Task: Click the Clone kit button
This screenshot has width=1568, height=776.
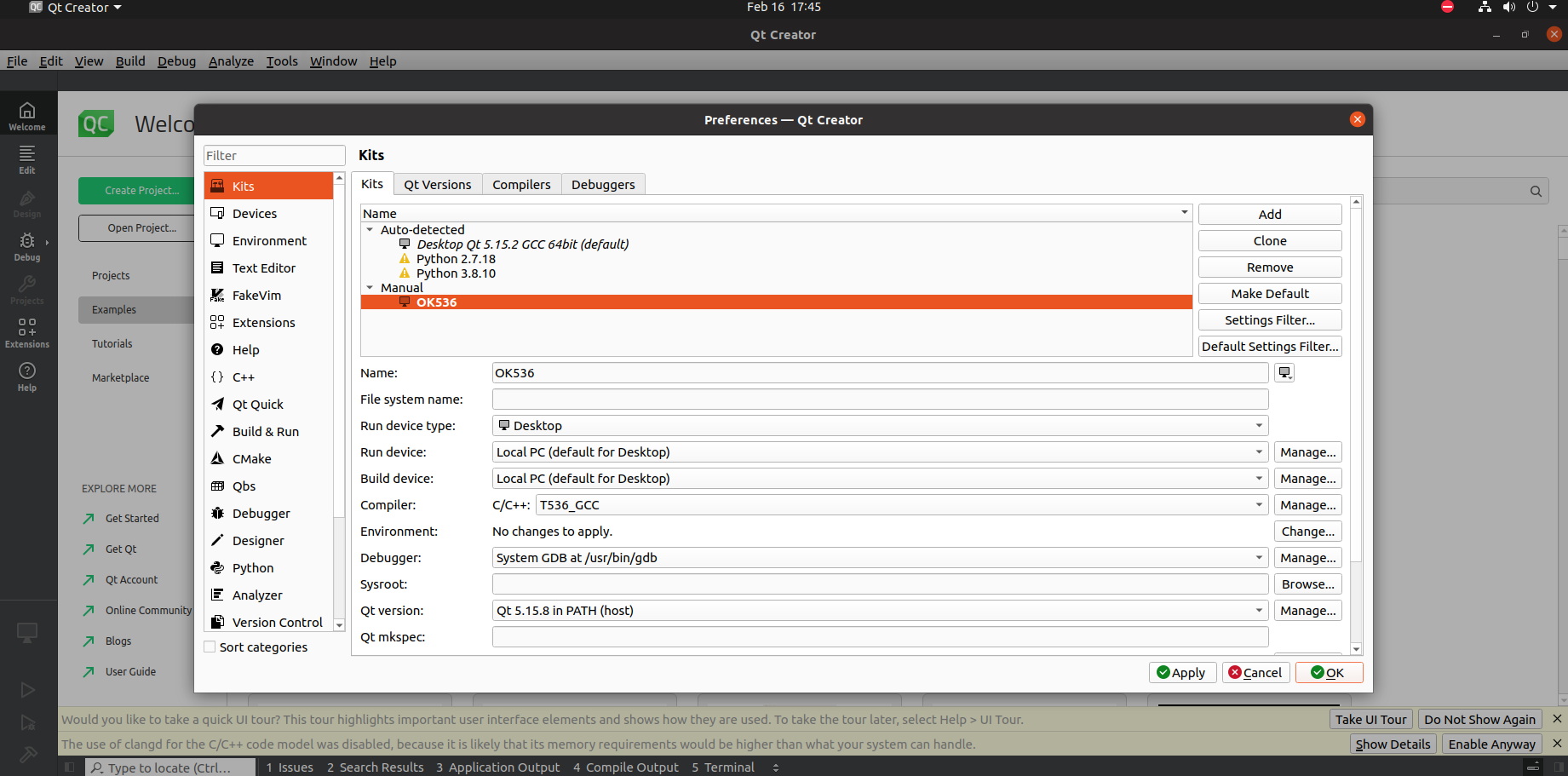Action: tap(1269, 241)
